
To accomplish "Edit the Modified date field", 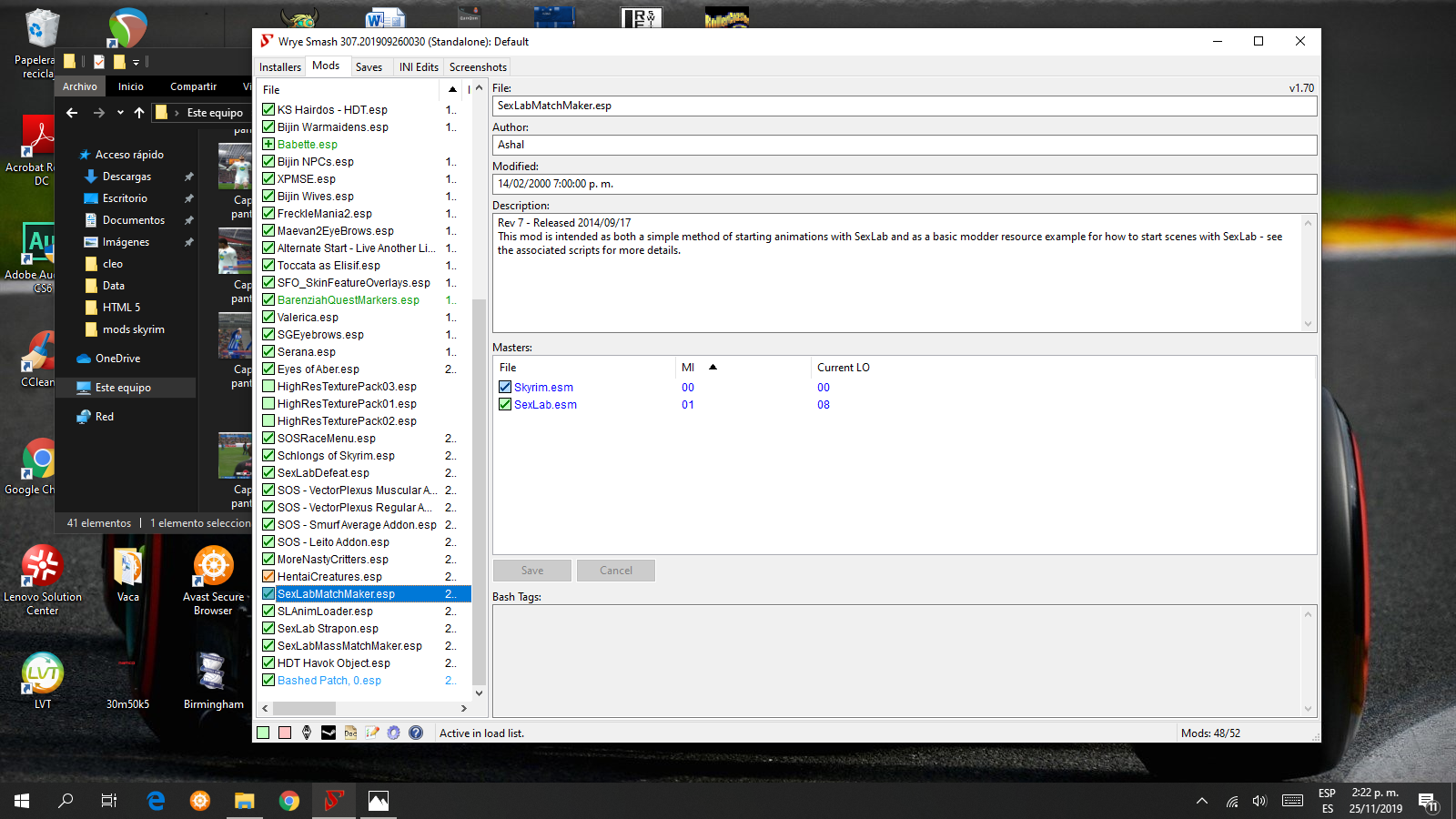I will (x=905, y=184).
